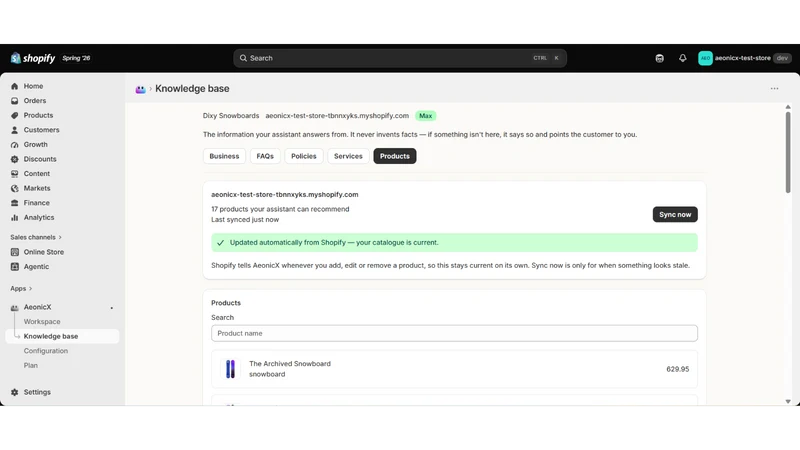Click the dev badge beside store name
Screen dimensions: 800x450
782,58
